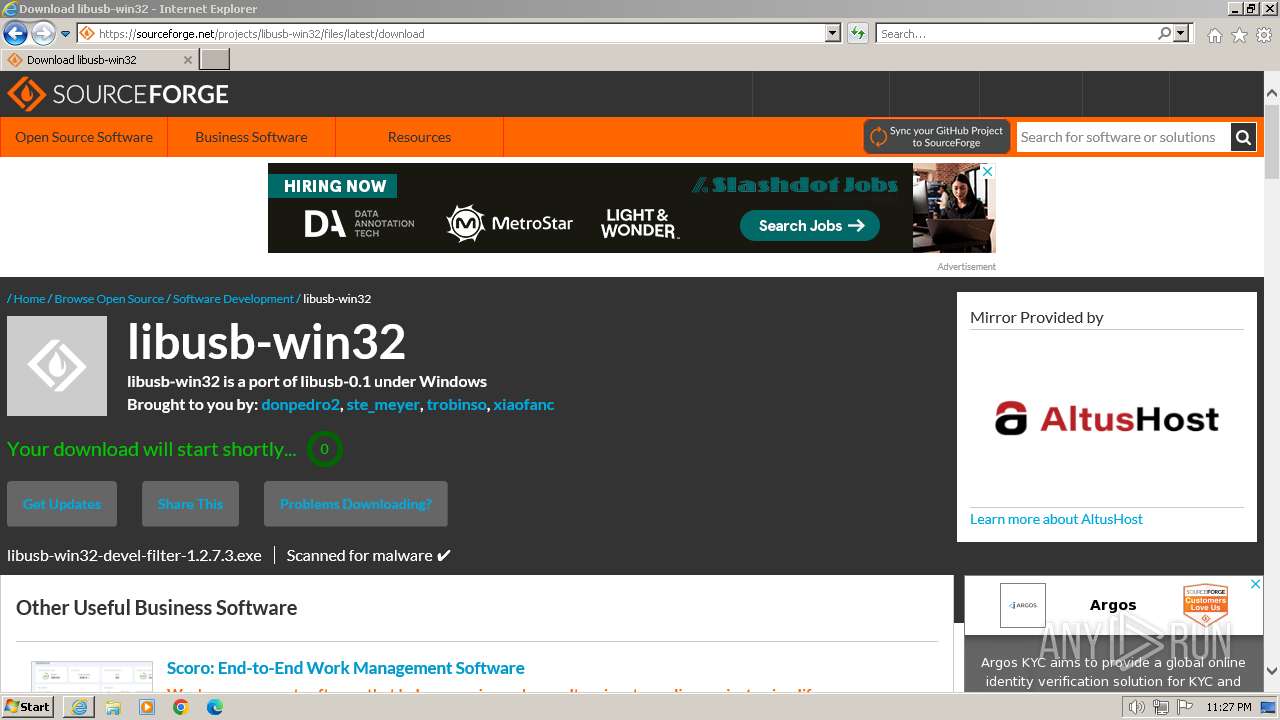Click the Mirror Provided by heading
Image resolution: width=1280 pixels, height=720 pixels.
[1037, 317]
